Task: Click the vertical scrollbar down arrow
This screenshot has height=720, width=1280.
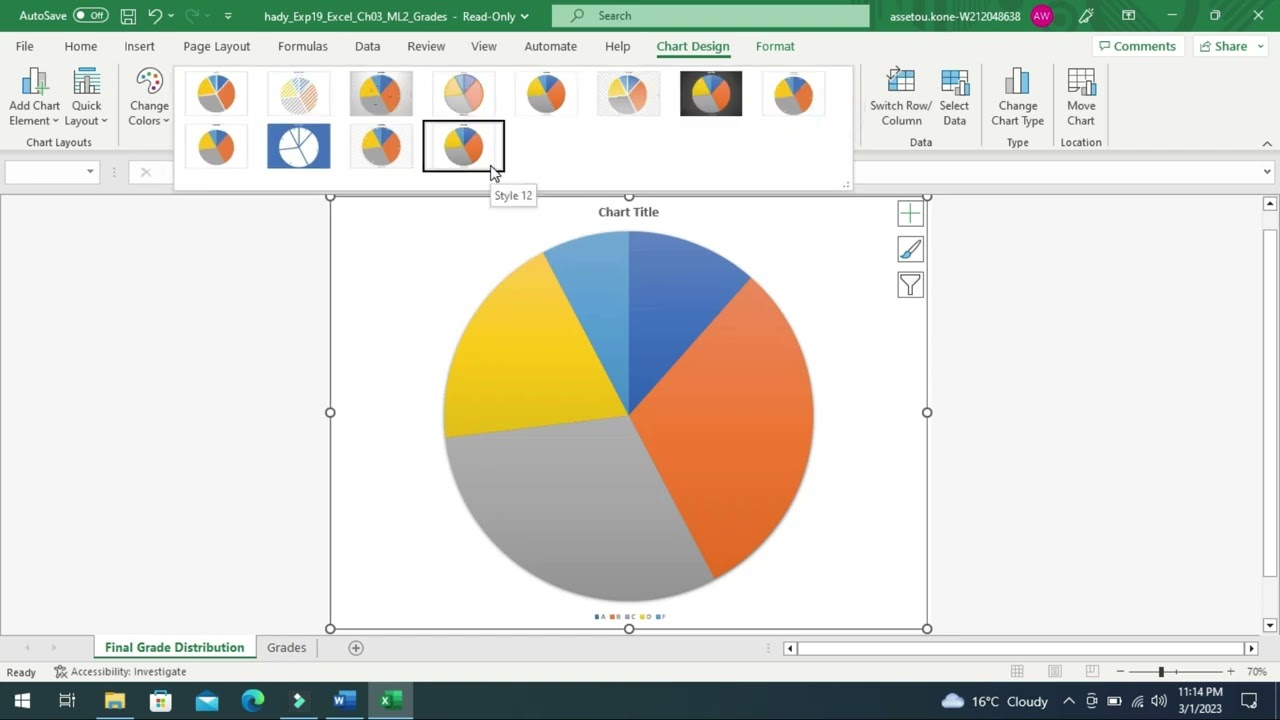Action: (x=1270, y=626)
